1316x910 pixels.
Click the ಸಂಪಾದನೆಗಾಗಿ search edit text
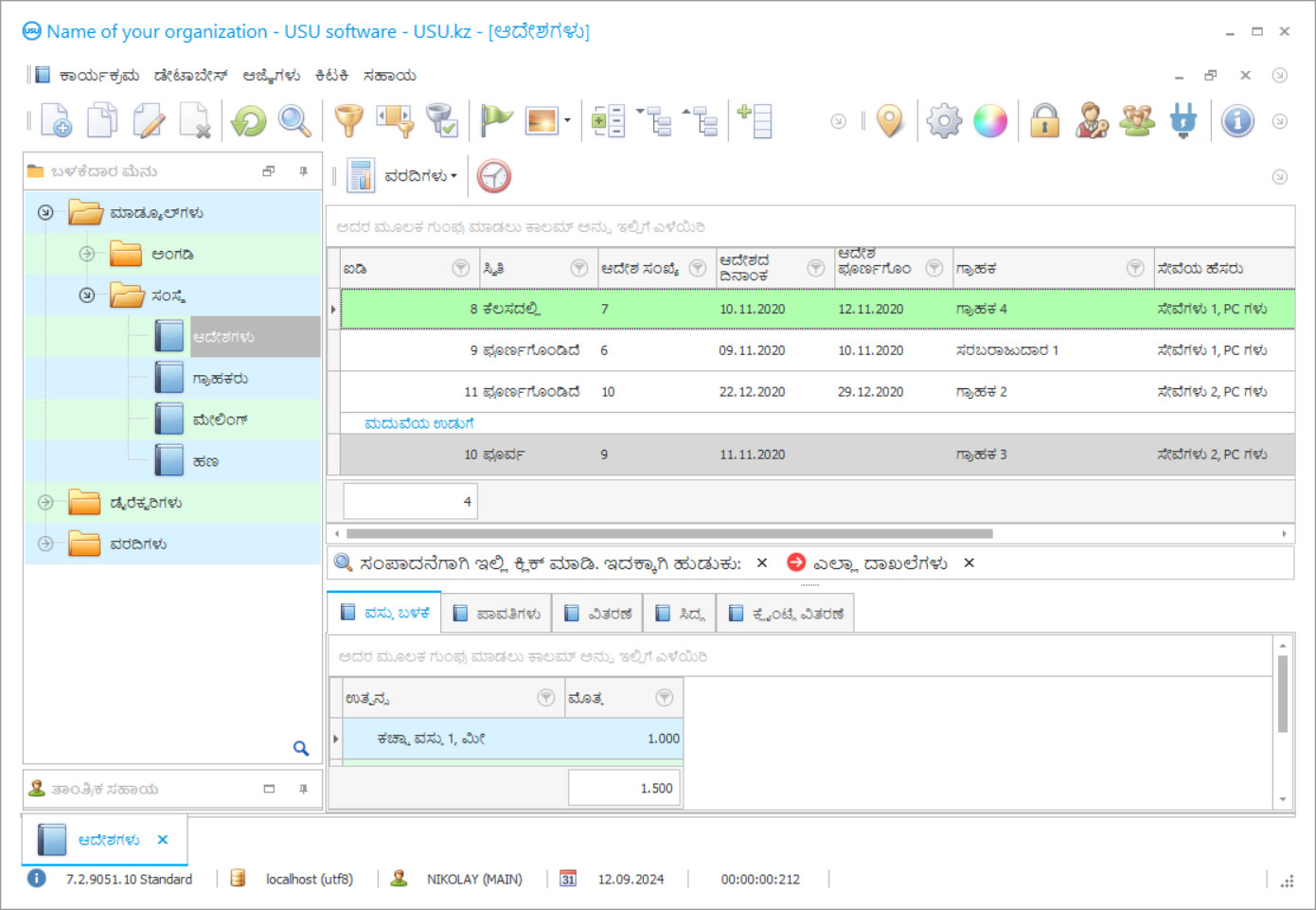pos(550,563)
